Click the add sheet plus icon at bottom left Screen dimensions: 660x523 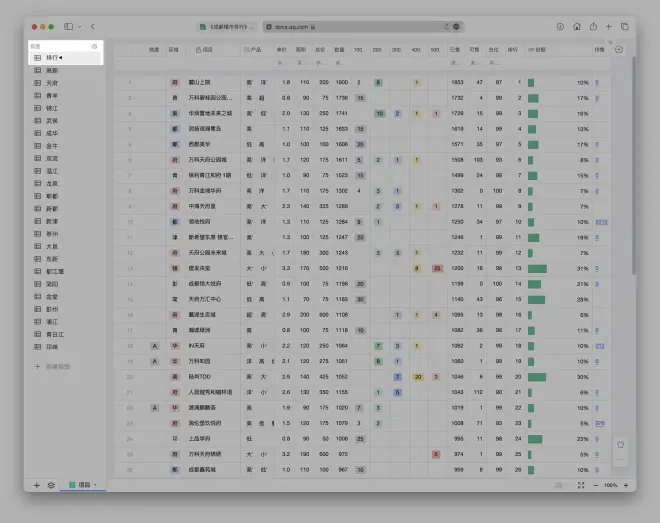[37, 485]
